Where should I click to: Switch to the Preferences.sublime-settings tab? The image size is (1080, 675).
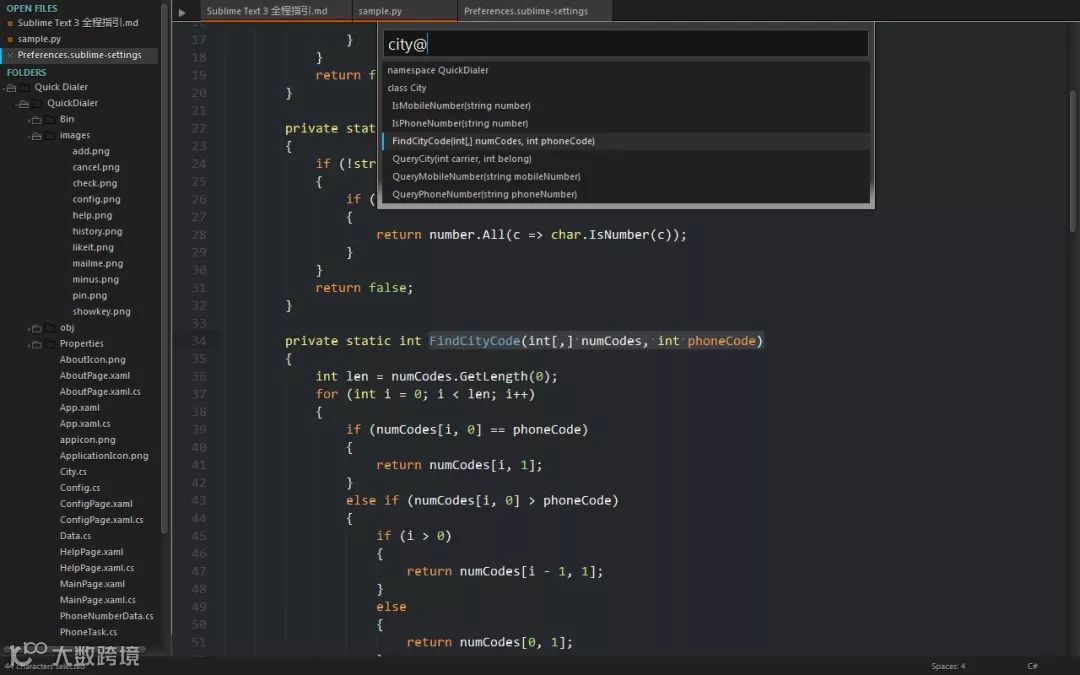pyautogui.click(x=534, y=11)
